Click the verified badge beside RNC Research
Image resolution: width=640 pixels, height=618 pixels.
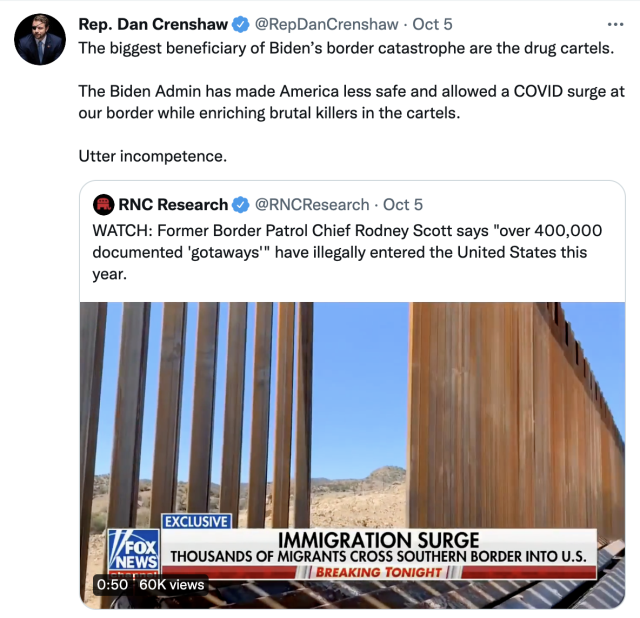[x=241, y=205]
